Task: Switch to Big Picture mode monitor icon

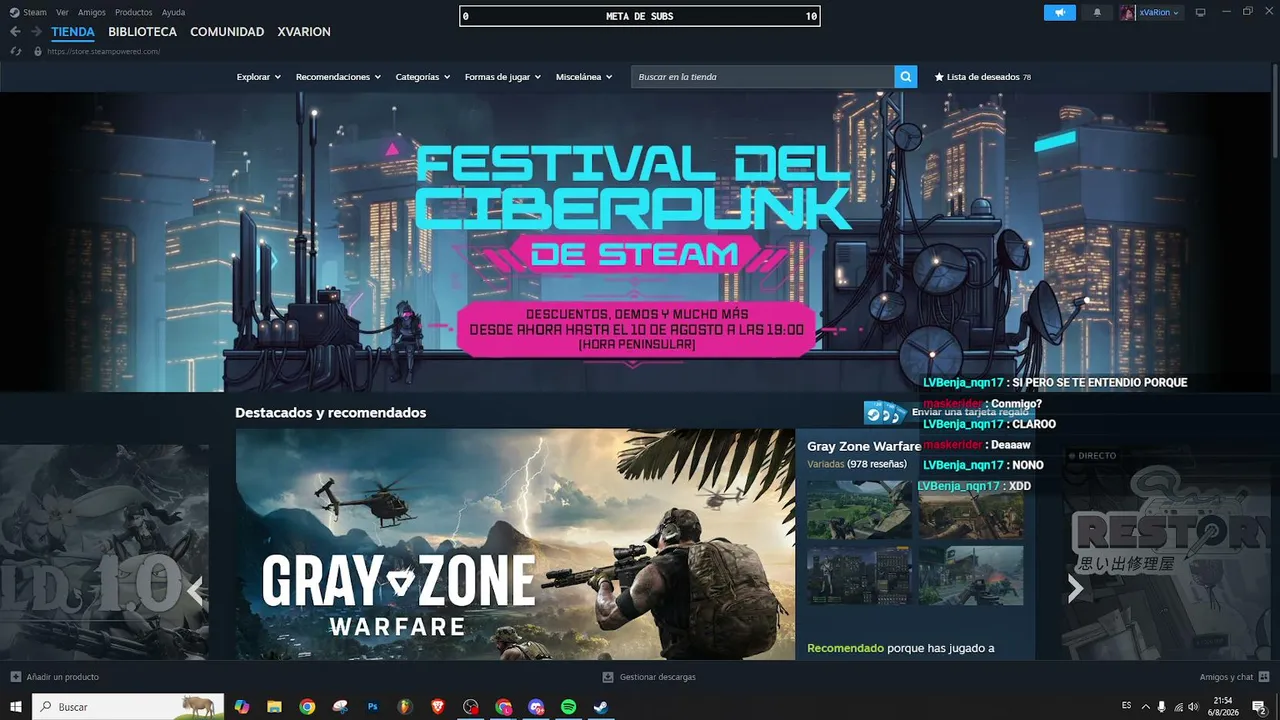Action: click(1201, 12)
